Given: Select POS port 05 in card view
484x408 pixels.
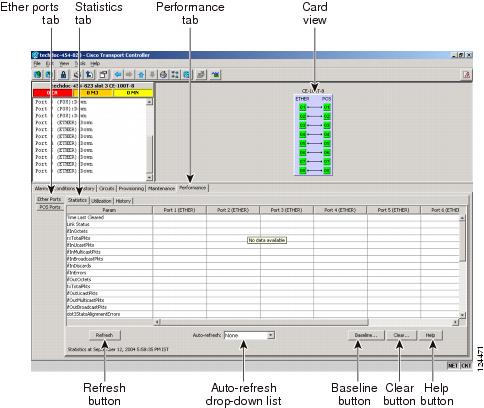Looking at the screenshot, I should tap(327, 143).
